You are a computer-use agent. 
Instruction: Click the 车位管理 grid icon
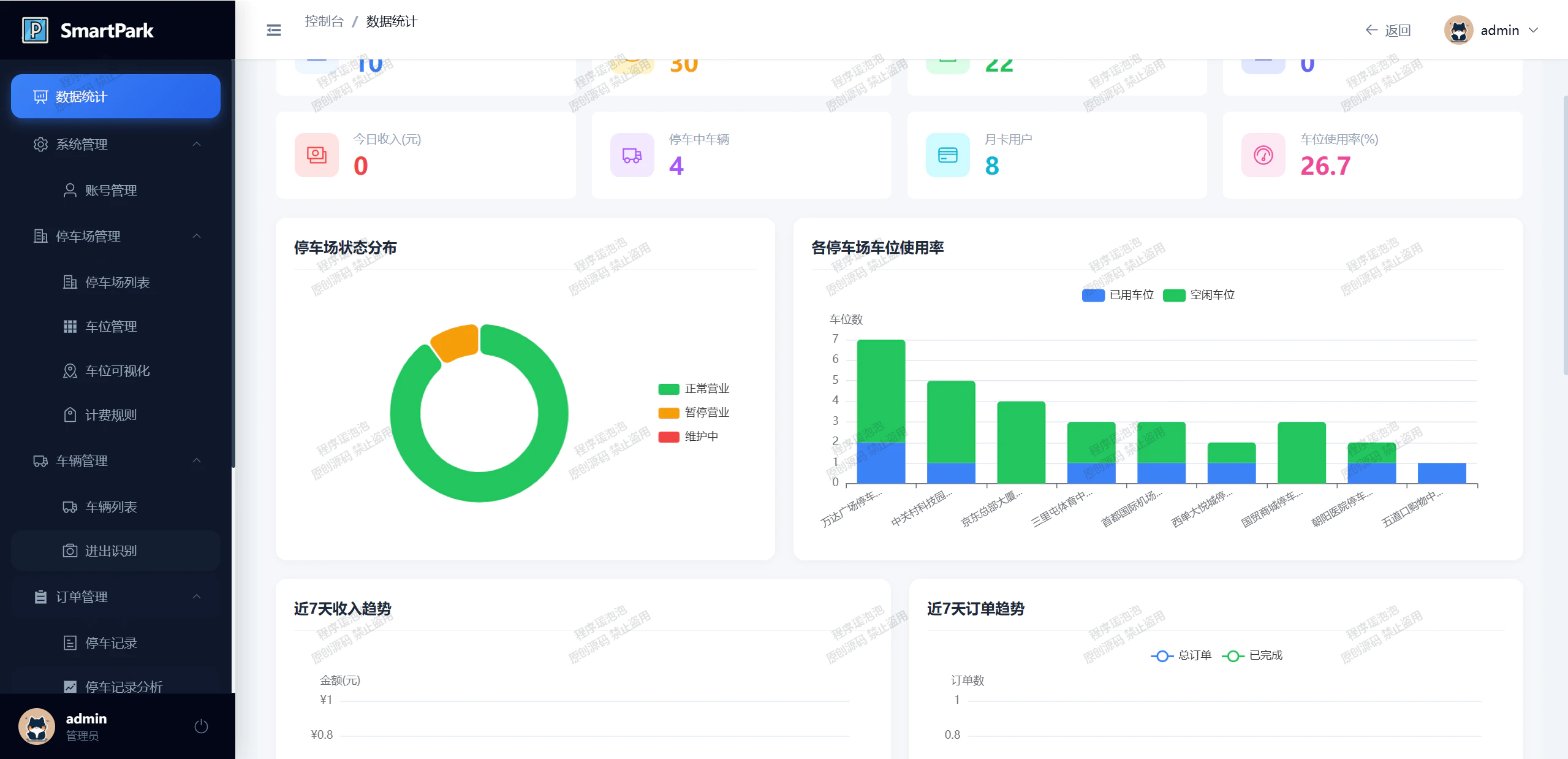pyautogui.click(x=70, y=326)
